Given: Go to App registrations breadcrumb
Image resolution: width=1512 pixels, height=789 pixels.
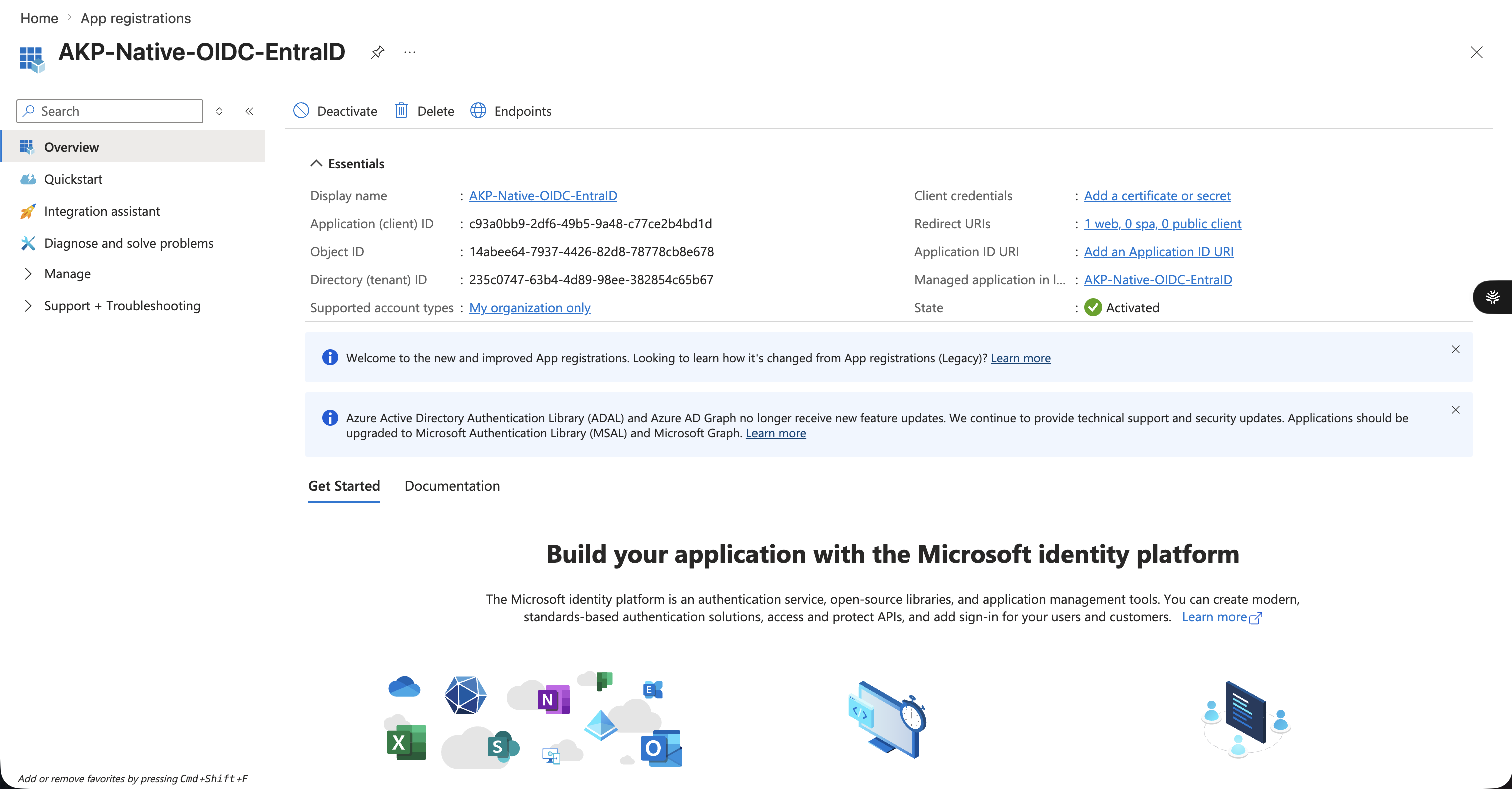Looking at the screenshot, I should (136, 18).
